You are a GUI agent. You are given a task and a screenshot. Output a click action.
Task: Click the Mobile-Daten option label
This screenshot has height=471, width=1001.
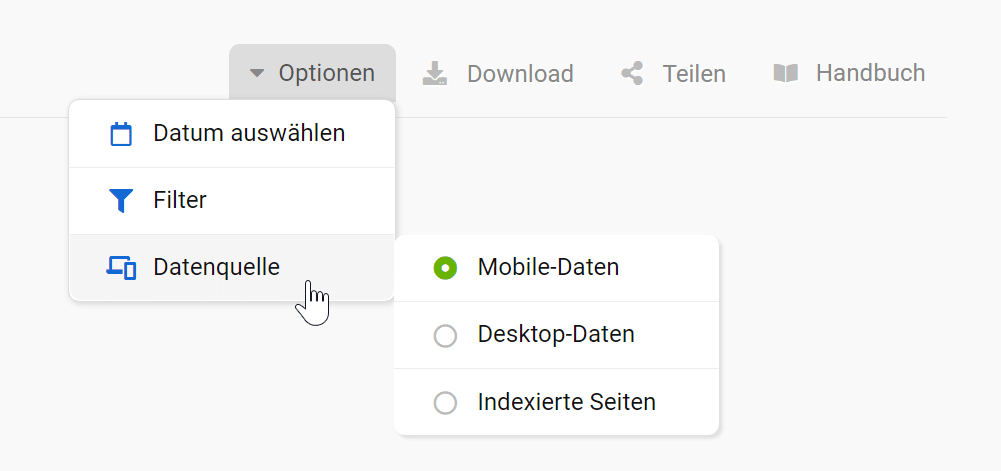point(548,267)
